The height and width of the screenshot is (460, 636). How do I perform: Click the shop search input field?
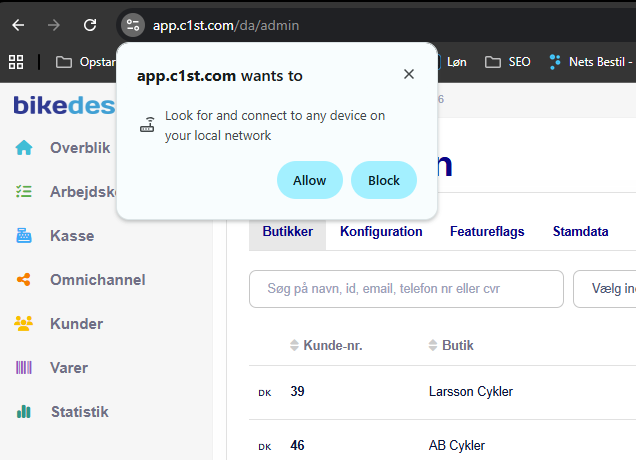point(406,289)
